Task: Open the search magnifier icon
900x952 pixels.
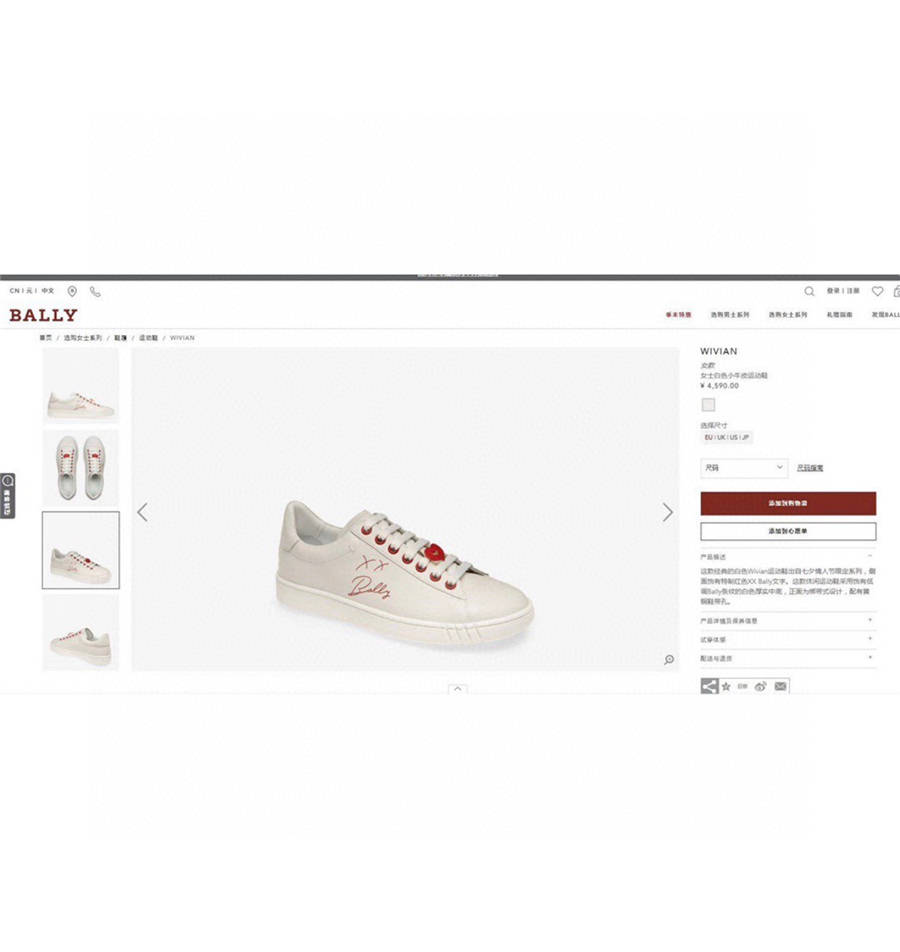Action: [809, 291]
